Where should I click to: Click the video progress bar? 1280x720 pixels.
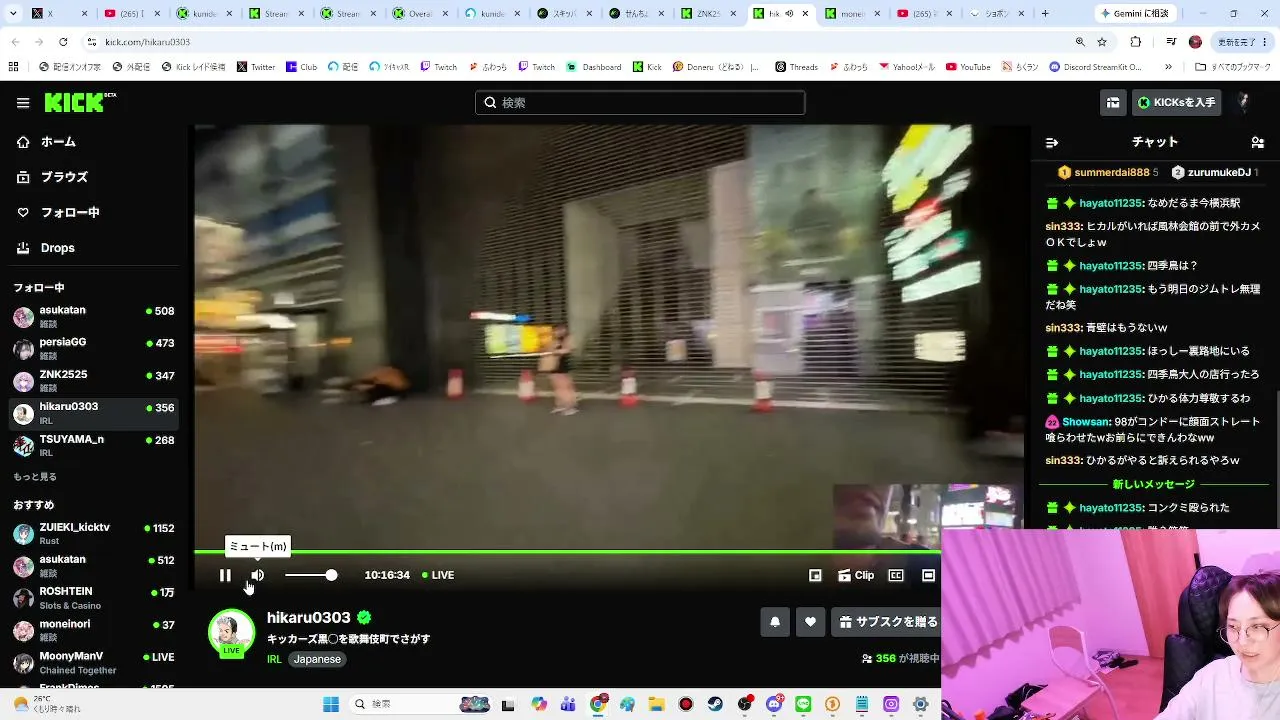coord(567,551)
